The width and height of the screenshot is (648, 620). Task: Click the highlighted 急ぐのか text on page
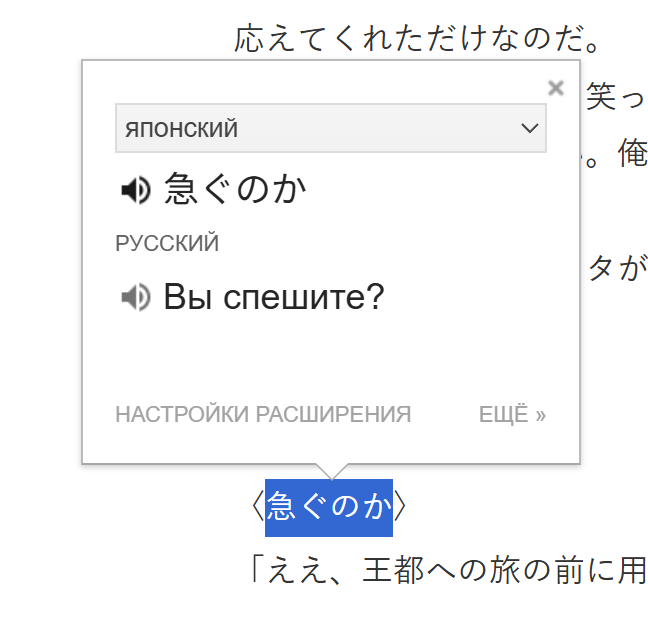point(329,507)
